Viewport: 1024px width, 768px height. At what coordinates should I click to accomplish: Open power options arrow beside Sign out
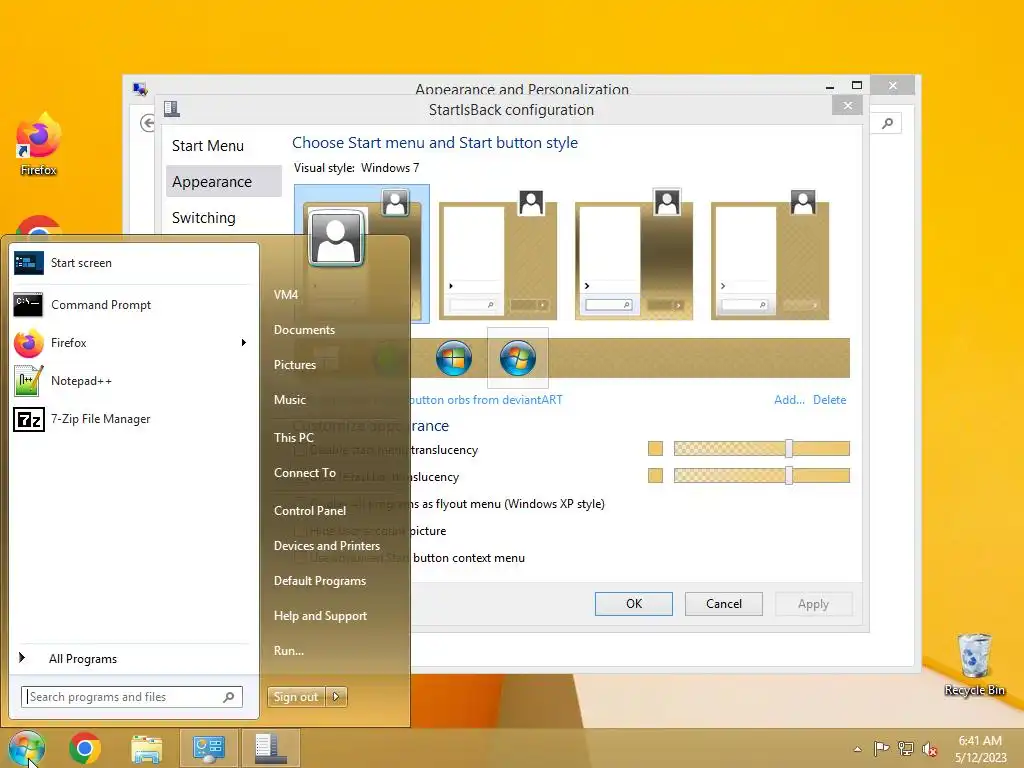(x=336, y=697)
